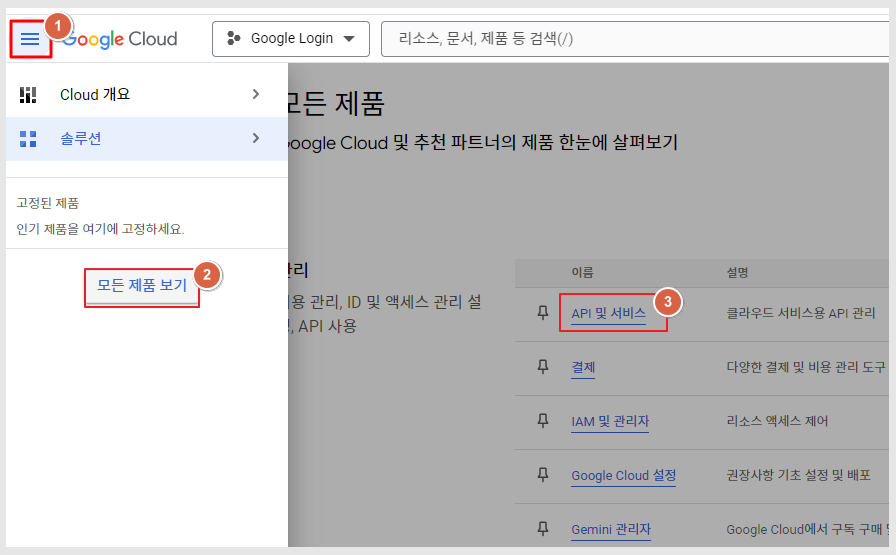
Task: Click the 솔루션 grid icon
Action: click(28, 139)
